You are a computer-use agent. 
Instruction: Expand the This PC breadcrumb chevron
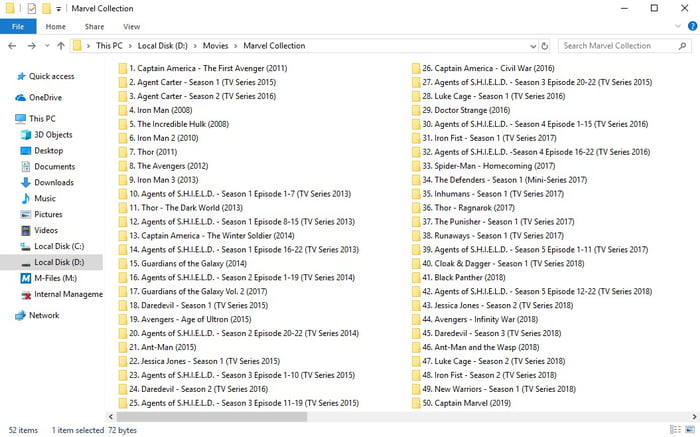click(x=130, y=46)
